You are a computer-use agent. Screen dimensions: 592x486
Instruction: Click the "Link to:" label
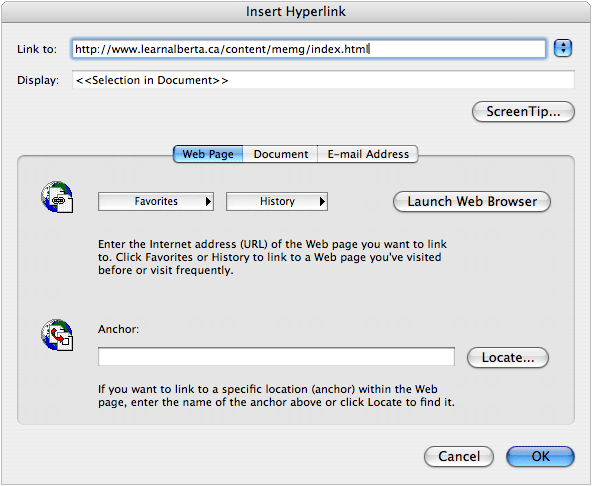pyautogui.click(x=37, y=49)
